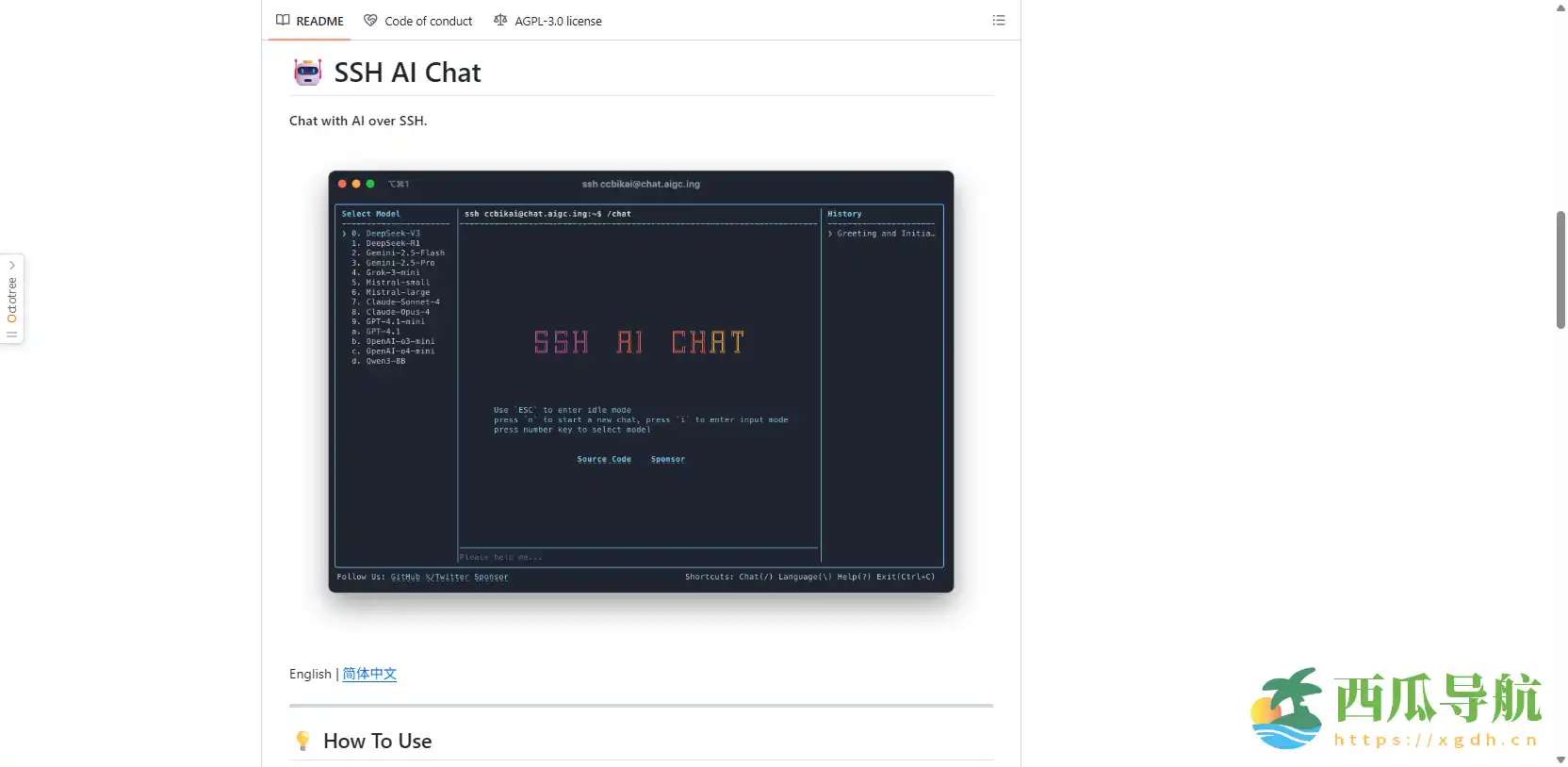Click the How To Use heading
Viewport: 1568px width, 767px height.
point(377,741)
